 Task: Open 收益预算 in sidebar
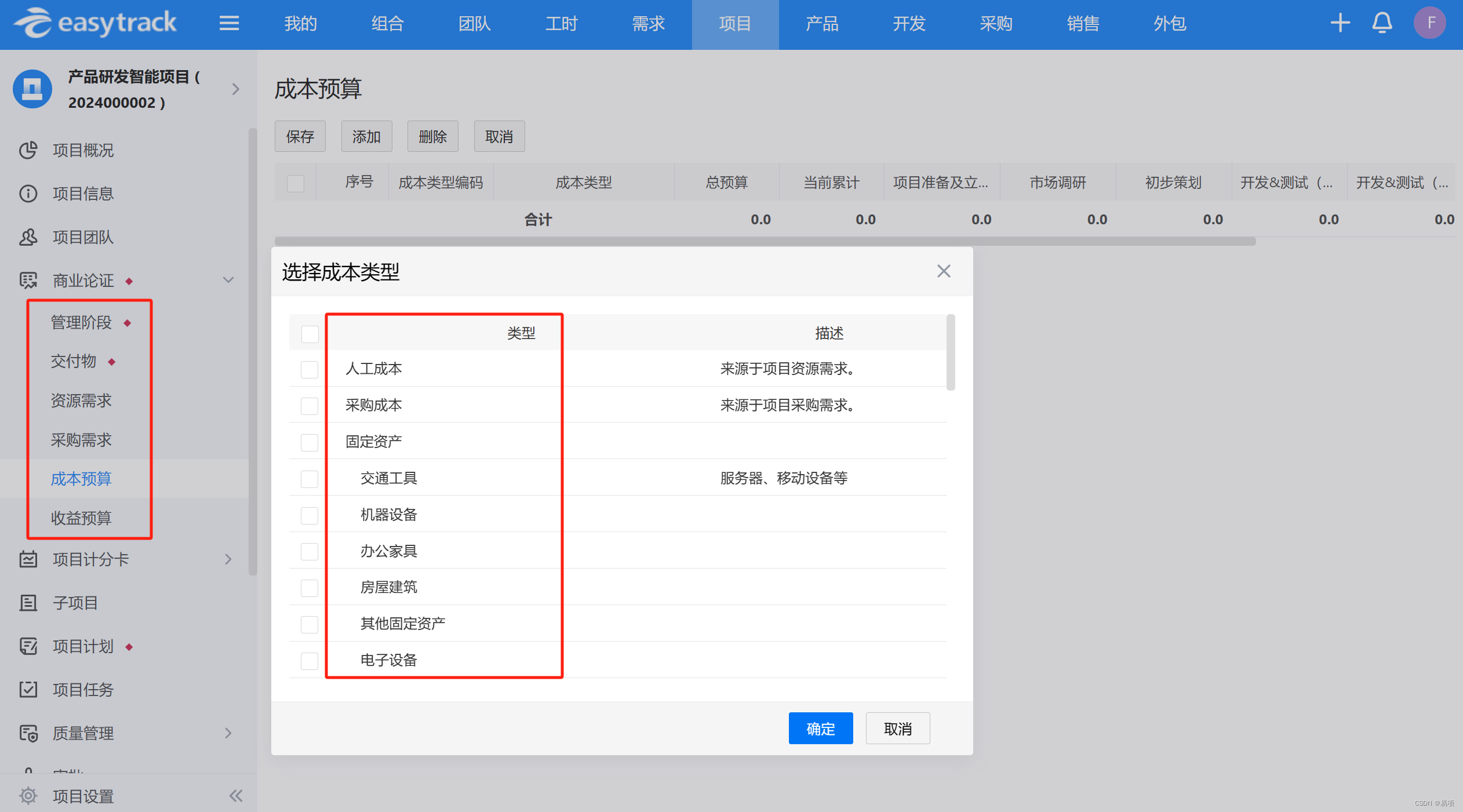pyautogui.click(x=81, y=518)
